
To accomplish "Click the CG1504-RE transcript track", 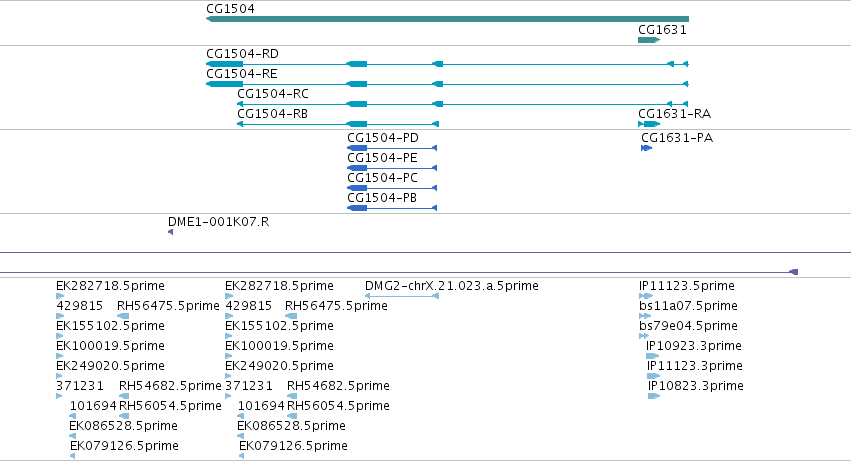I will 447,84.
